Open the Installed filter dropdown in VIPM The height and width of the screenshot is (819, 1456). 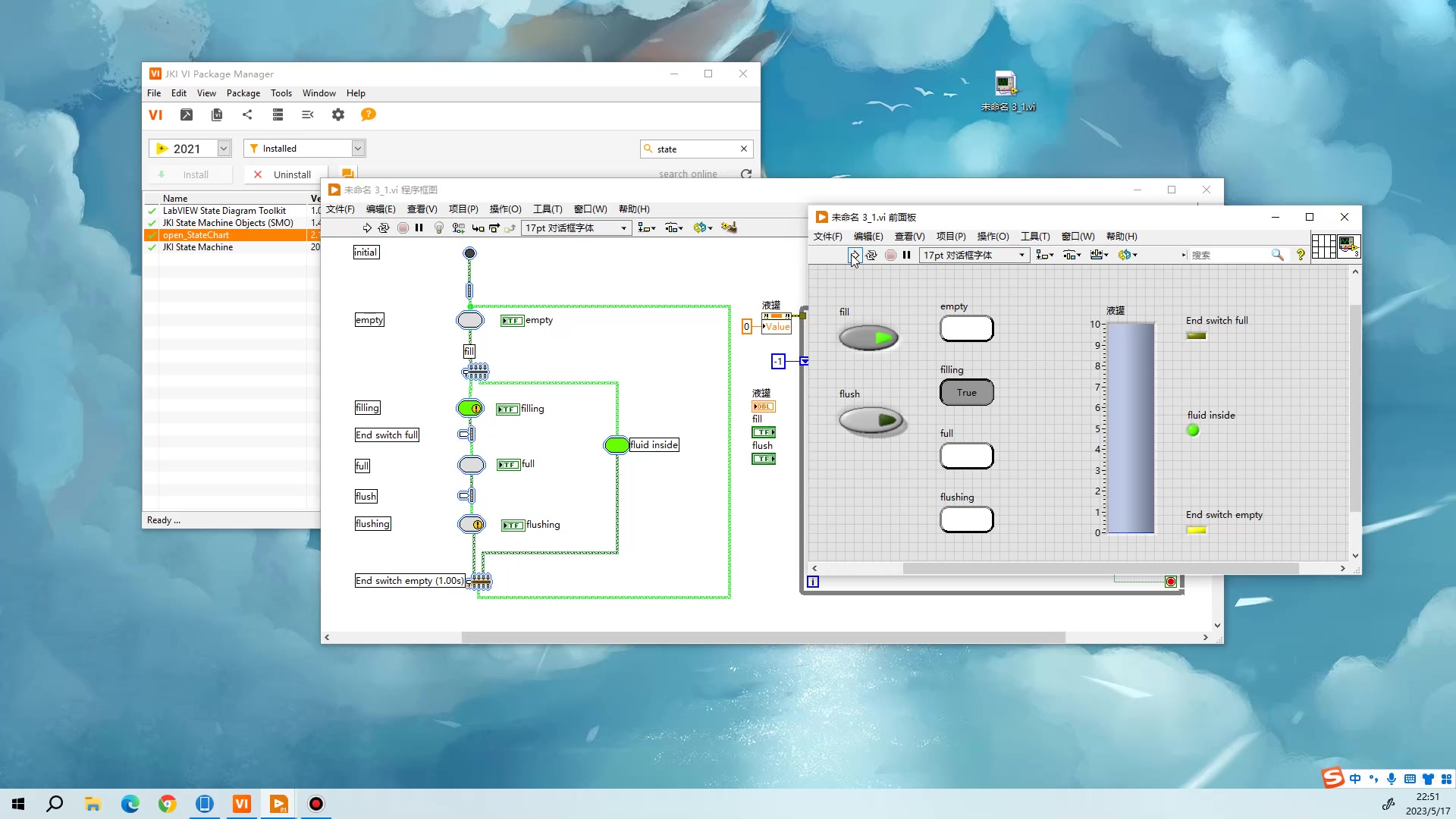(356, 148)
